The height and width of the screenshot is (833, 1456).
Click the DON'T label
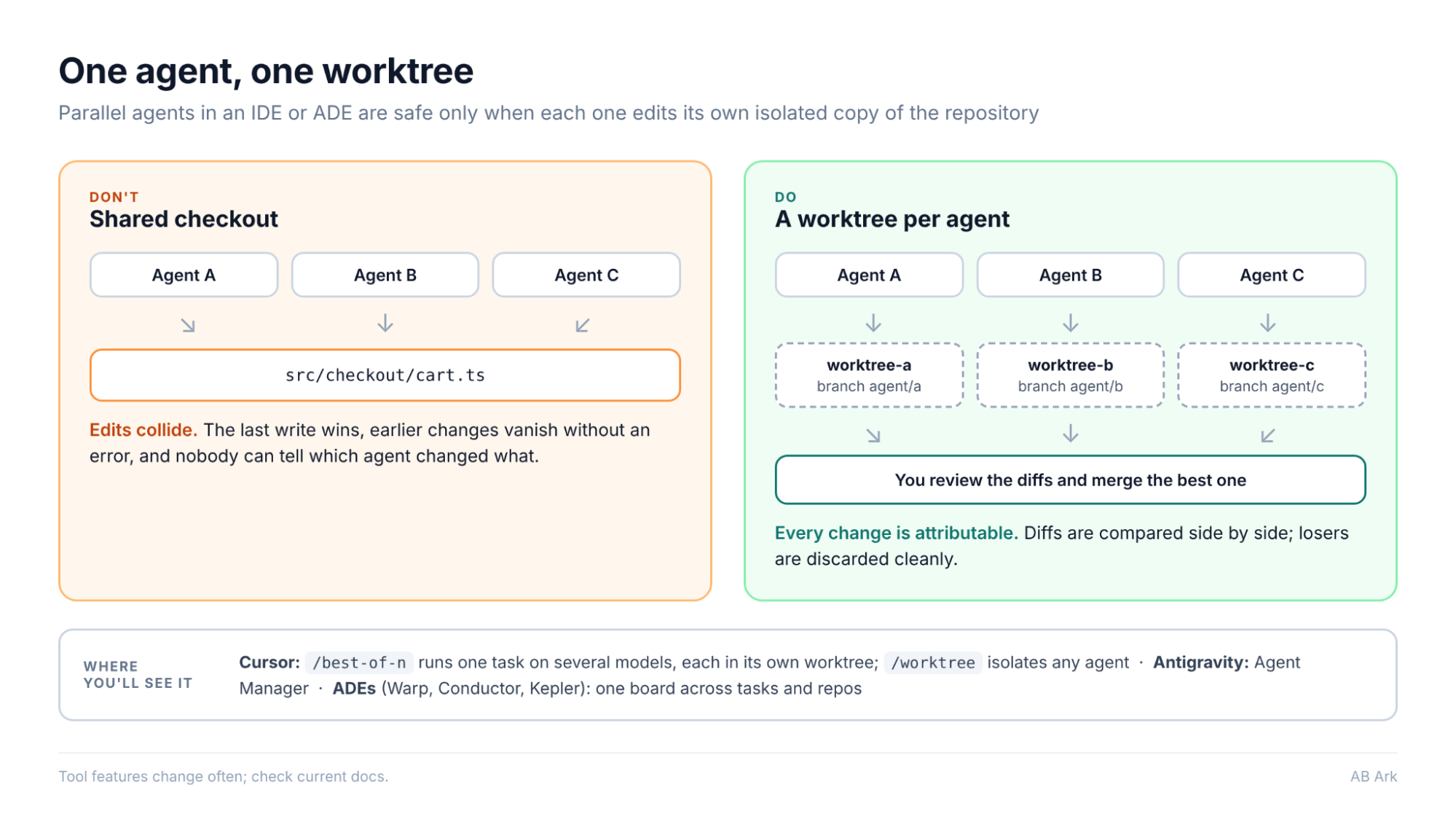(x=114, y=197)
